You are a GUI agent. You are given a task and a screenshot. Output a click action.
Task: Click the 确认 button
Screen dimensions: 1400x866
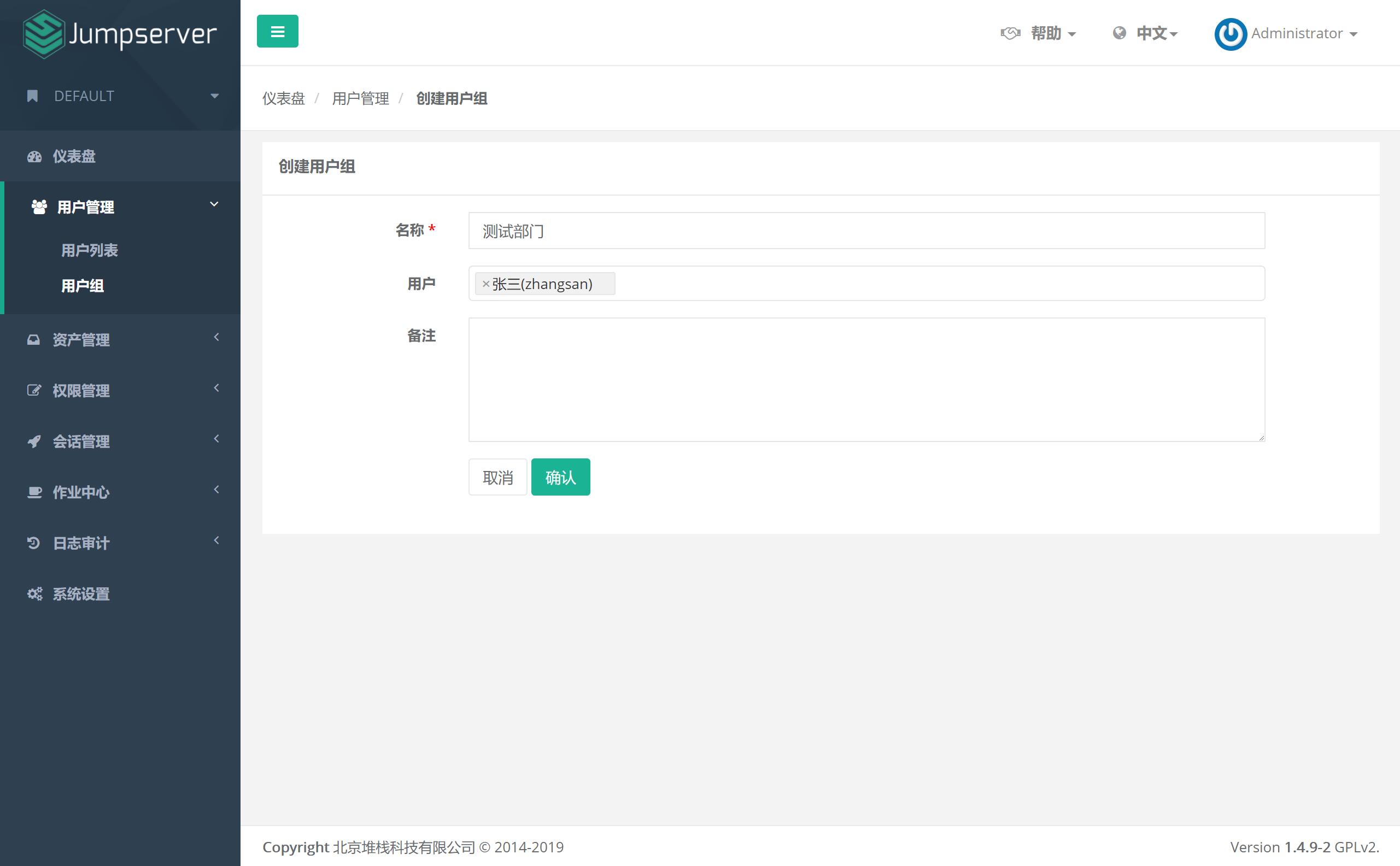click(560, 477)
